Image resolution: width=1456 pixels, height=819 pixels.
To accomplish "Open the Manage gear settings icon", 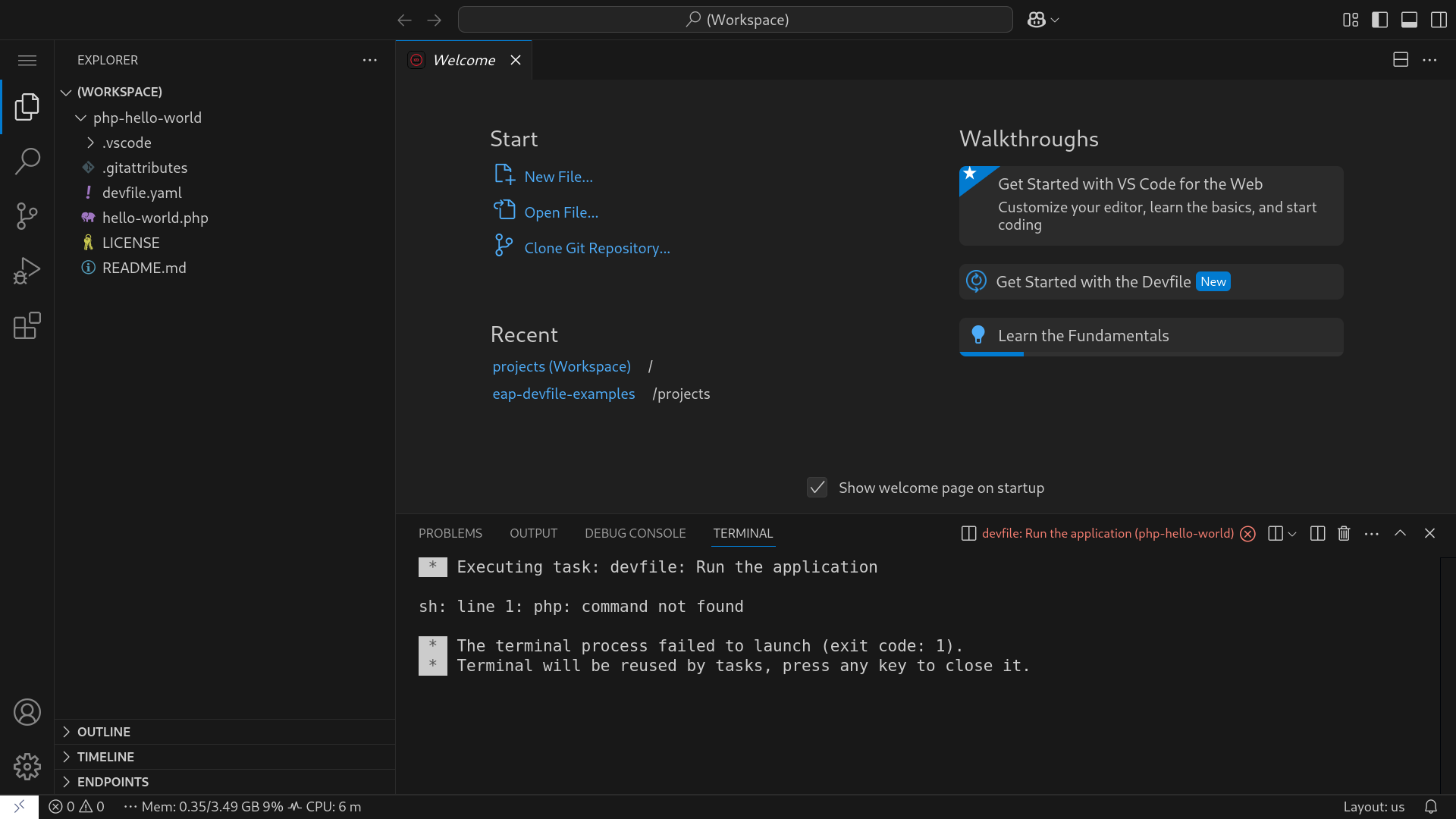I will click(x=27, y=767).
